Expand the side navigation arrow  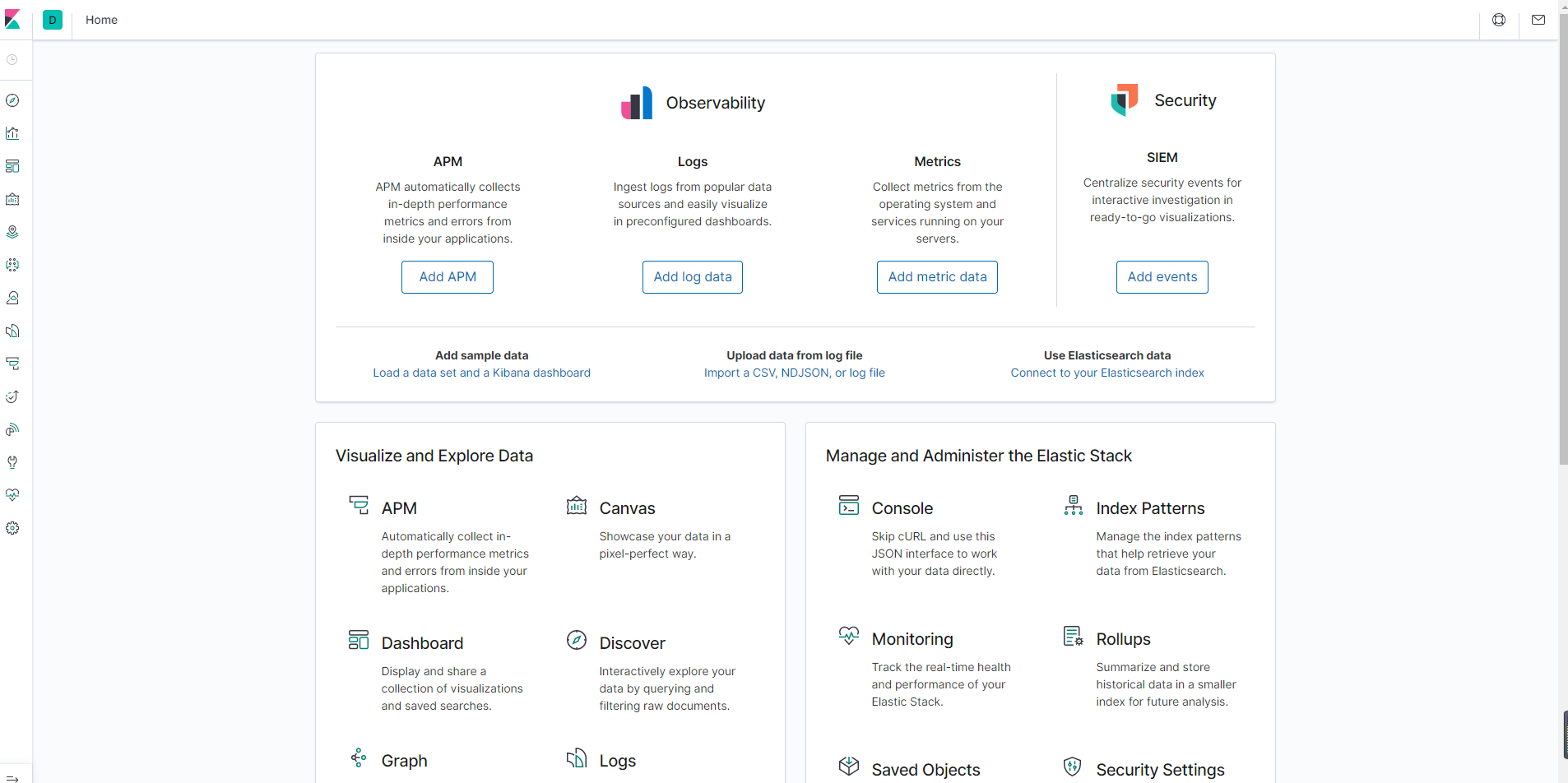click(12, 777)
